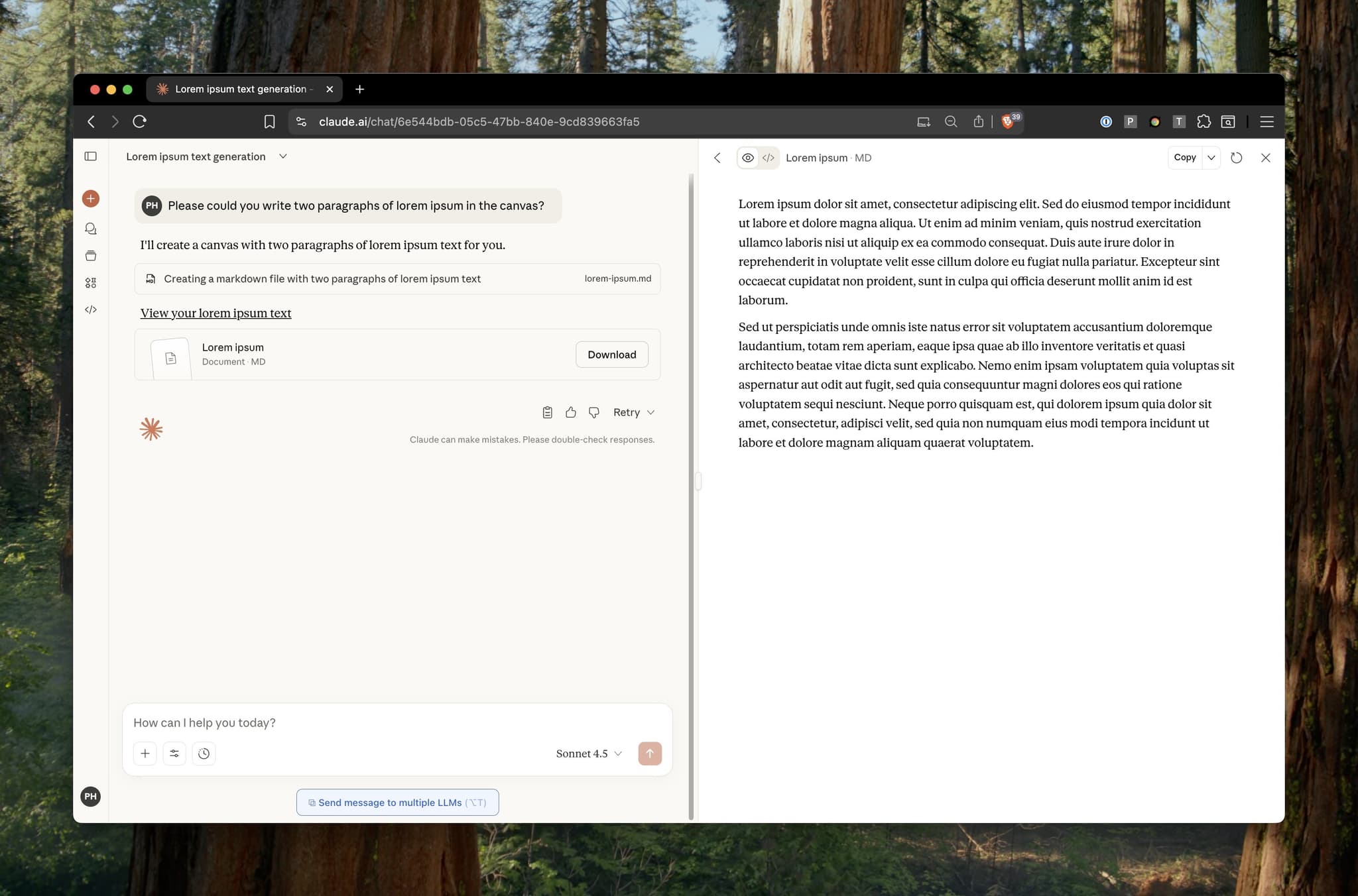Toggle the left sidebar panel
This screenshot has height=896, width=1358.
pos(91,156)
